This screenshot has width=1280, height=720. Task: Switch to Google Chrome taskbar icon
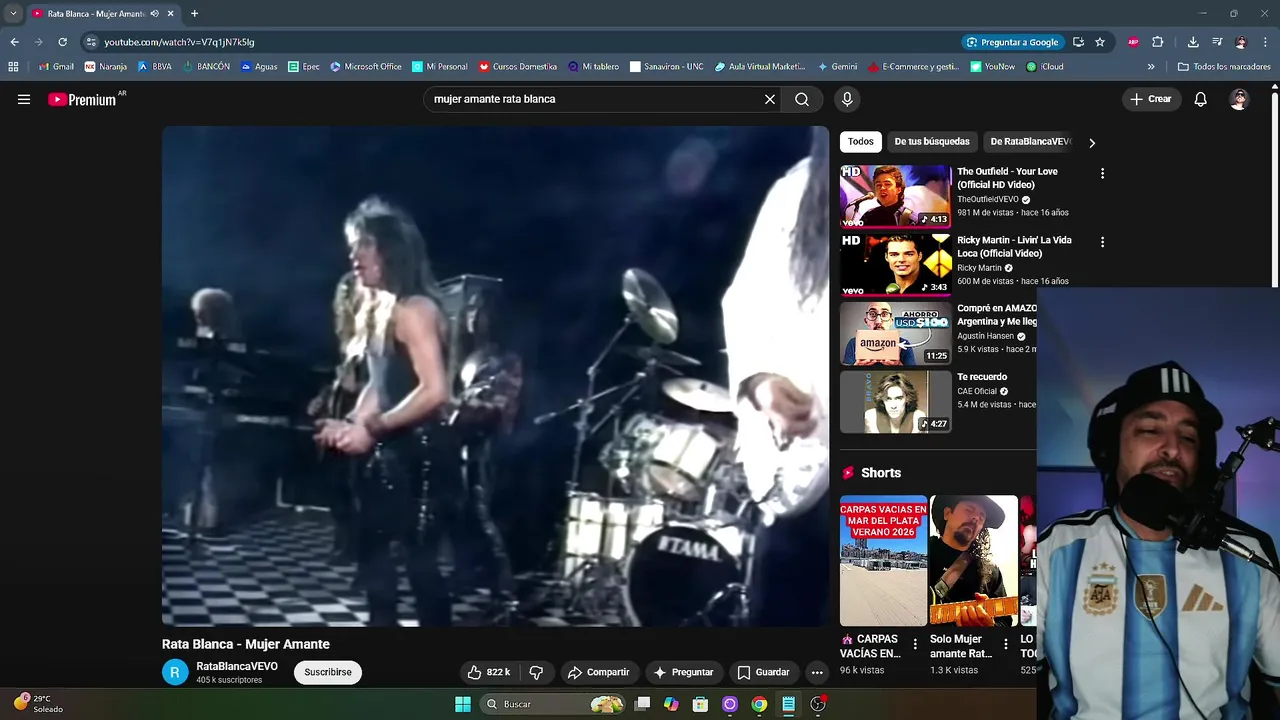759,704
